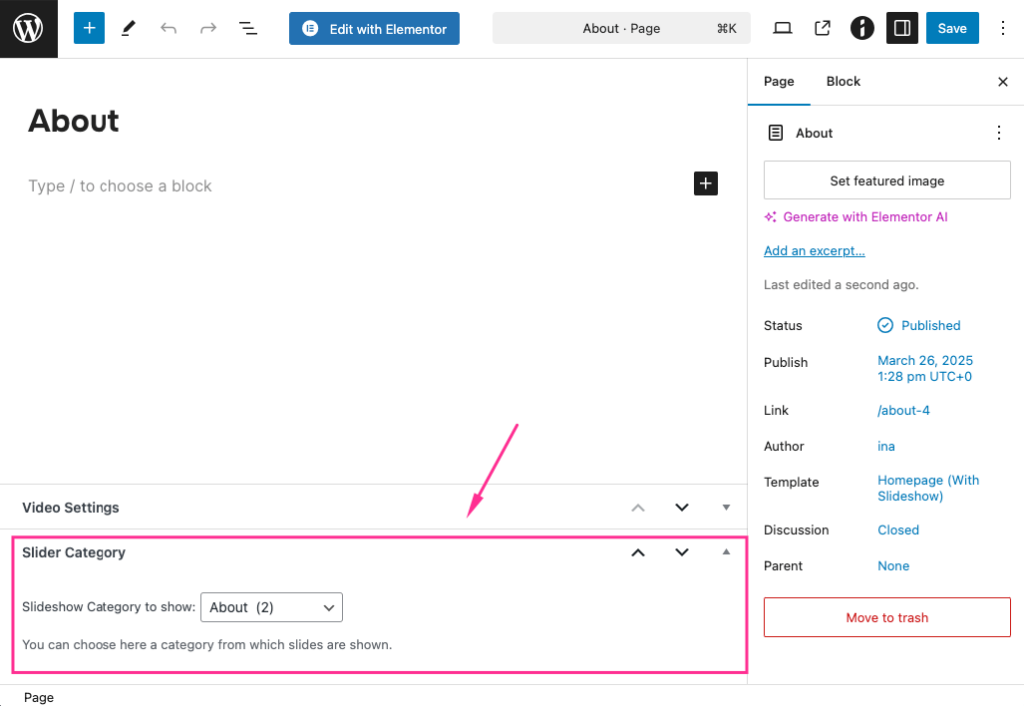Switch to the Block tab
Viewport: 1024px width, 706px height.
pyautogui.click(x=843, y=81)
